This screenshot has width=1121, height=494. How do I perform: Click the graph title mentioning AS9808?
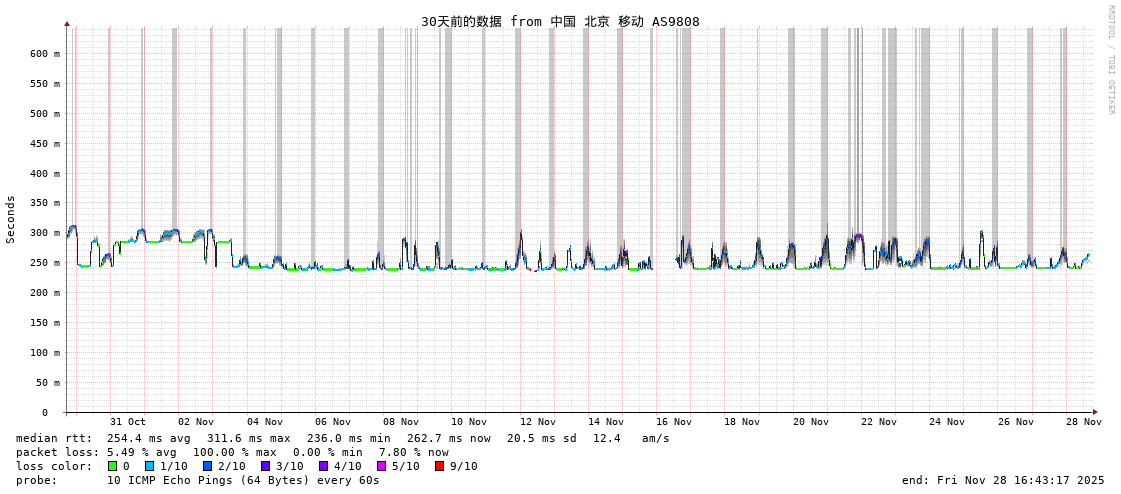[559, 21]
